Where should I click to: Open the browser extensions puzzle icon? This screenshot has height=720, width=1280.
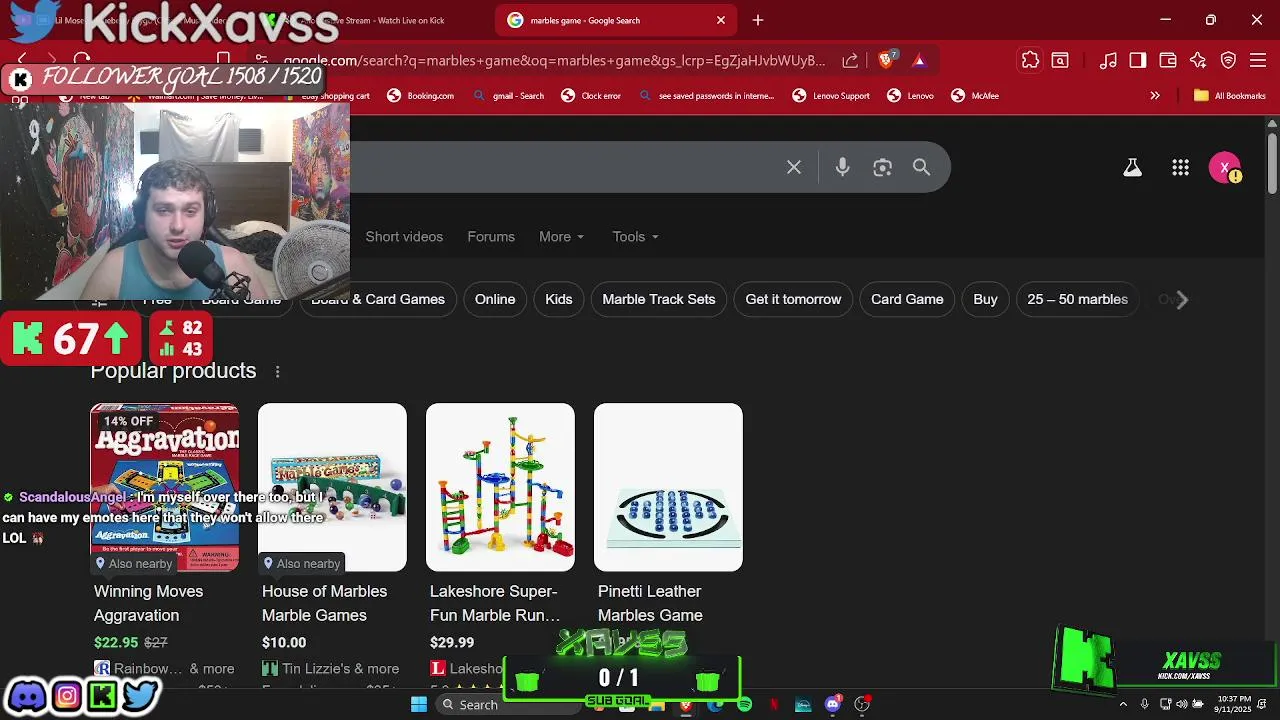(x=1030, y=60)
